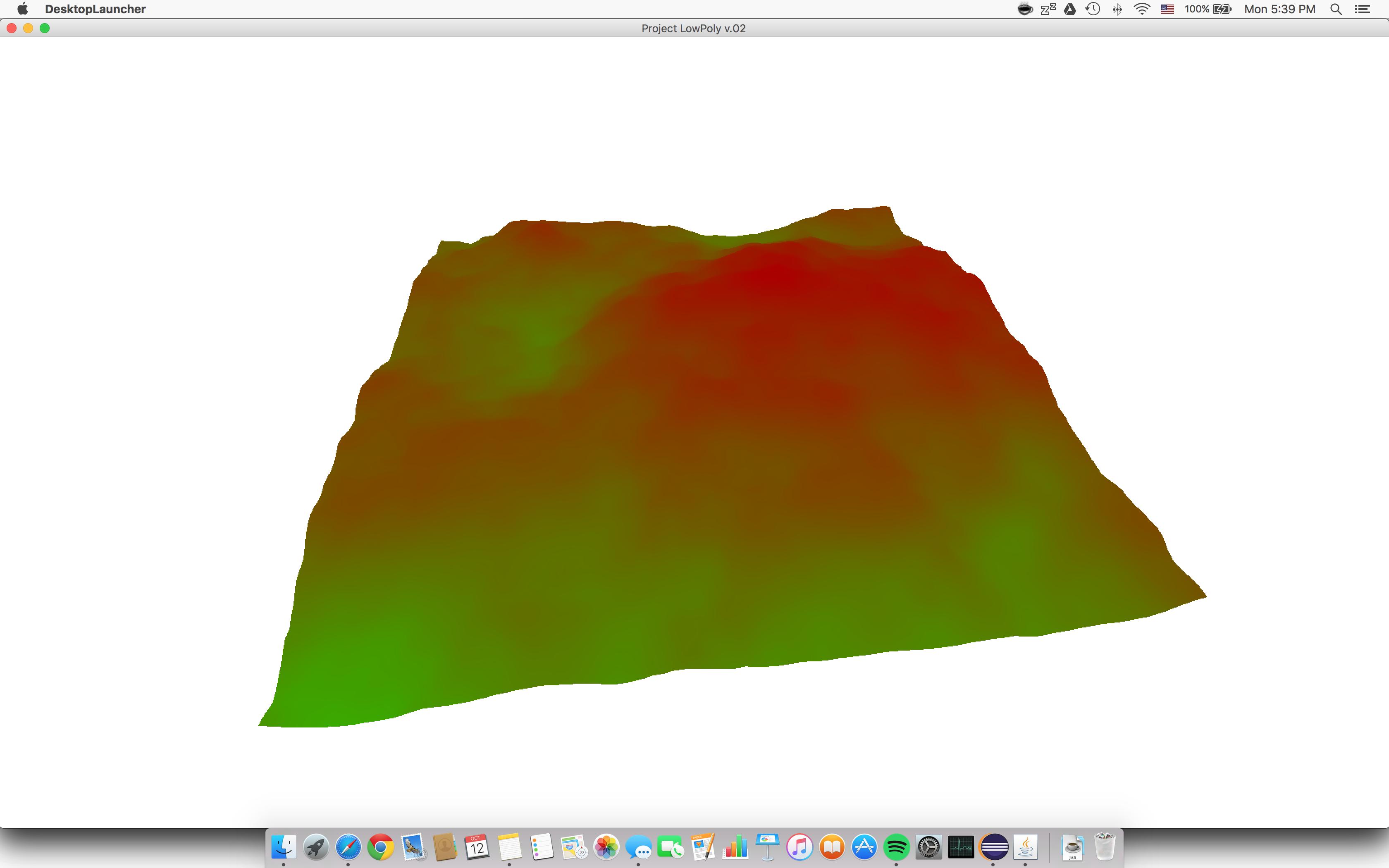
Task: Click the Caffeine coffee cup menu bar icon
Action: click(1024, 9)
